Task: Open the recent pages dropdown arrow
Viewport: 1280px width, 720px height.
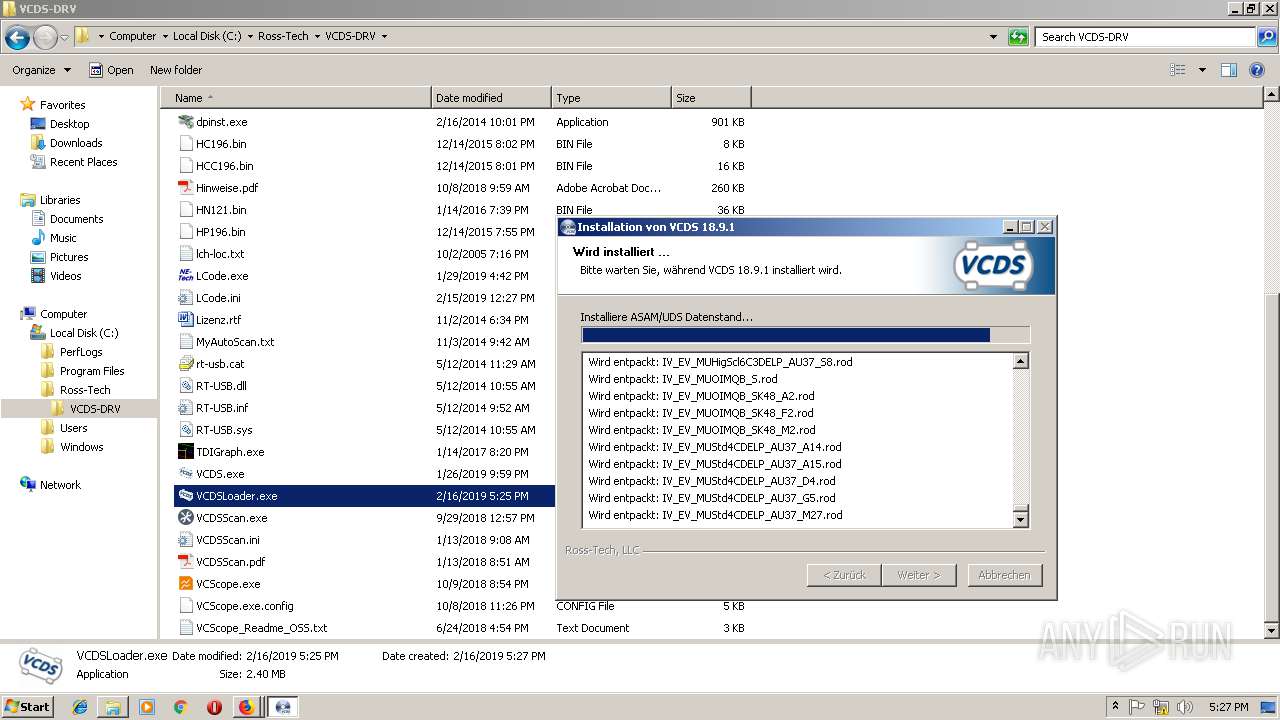Action: tap(65, 38)
